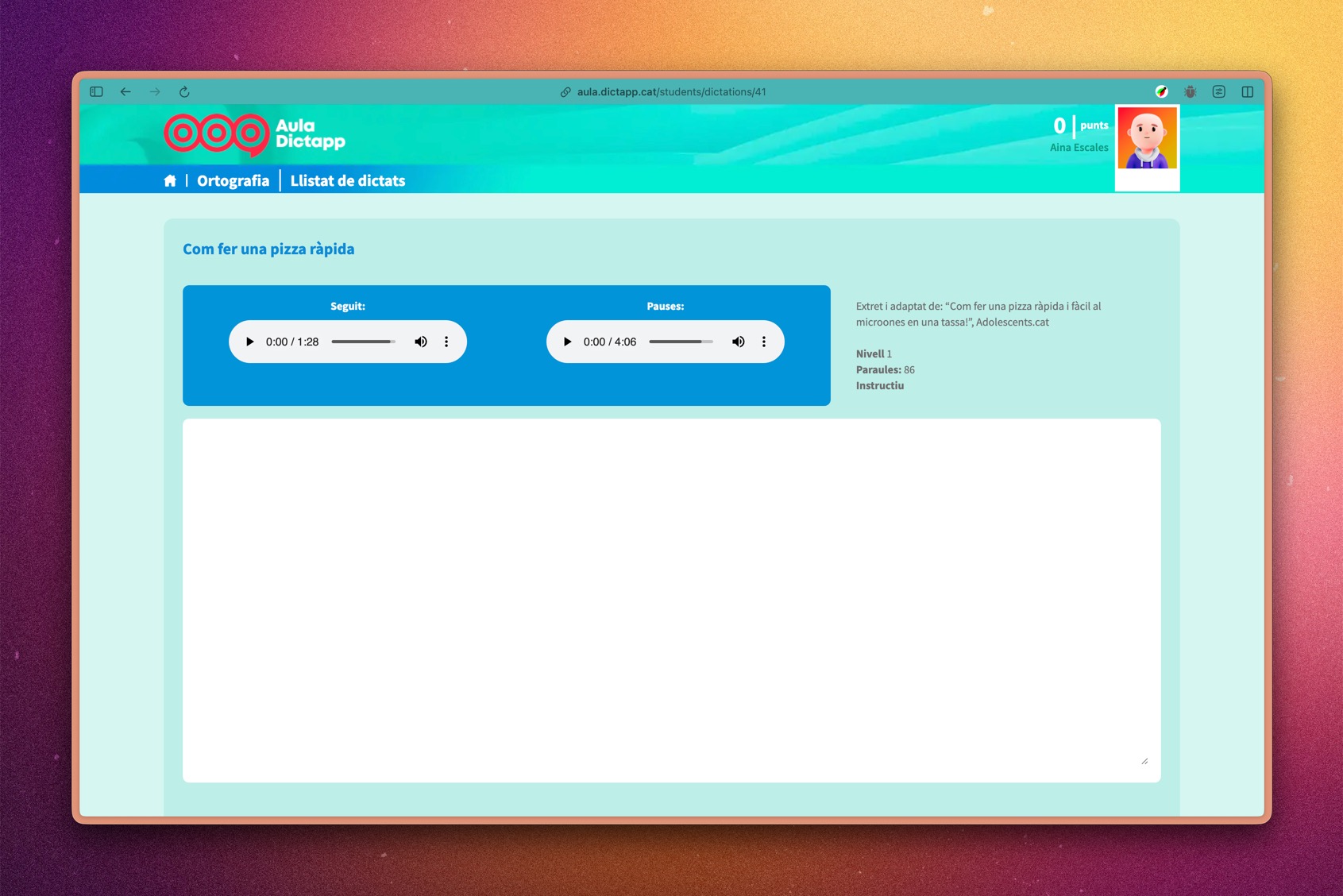Click the 0 punts score
This screenshot has height=896, width=1343.
pyautogui.click(x=1080, y=126)
